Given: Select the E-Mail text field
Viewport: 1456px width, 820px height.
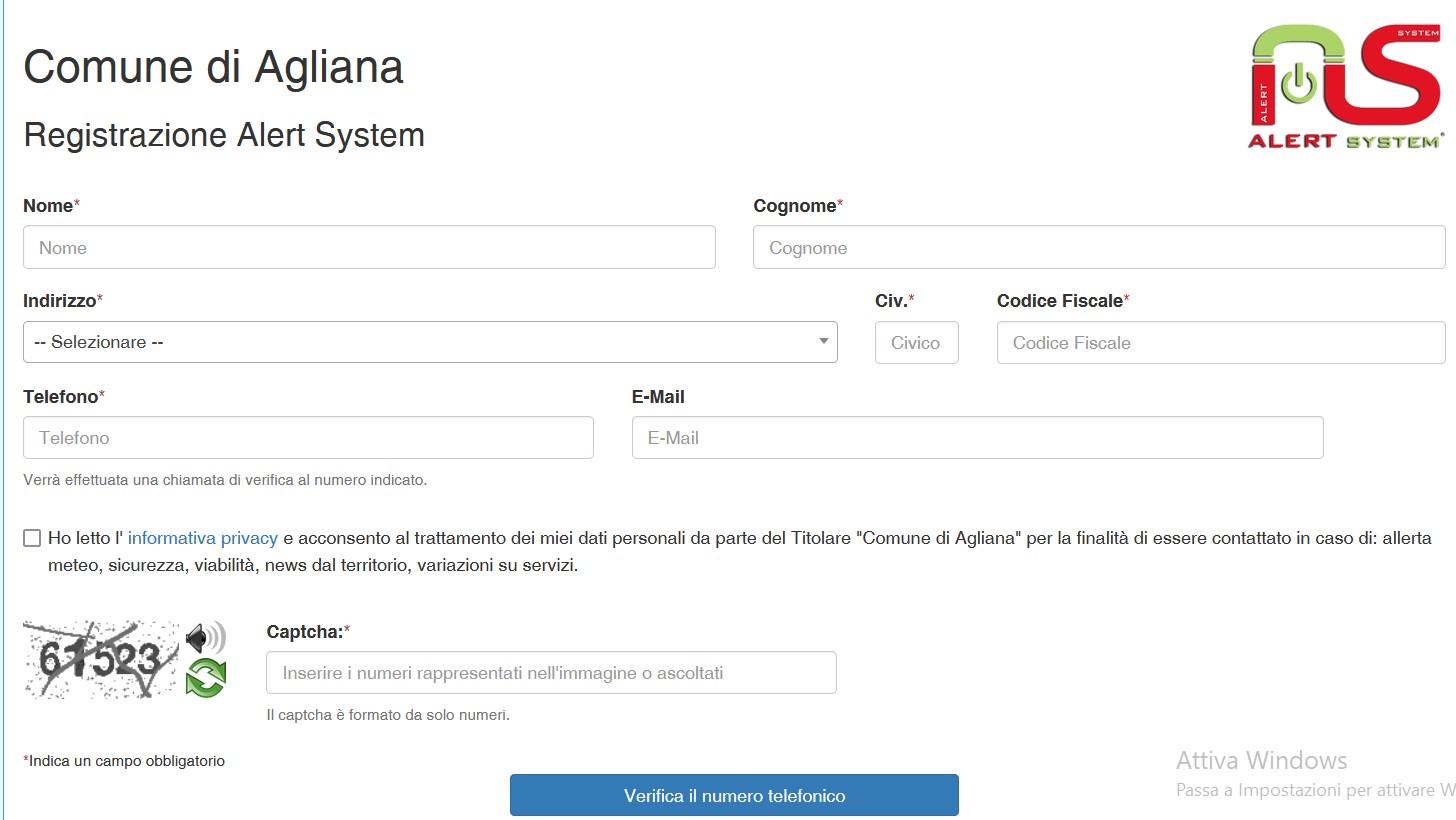Looking at the screenshot, I should [977, 438].
